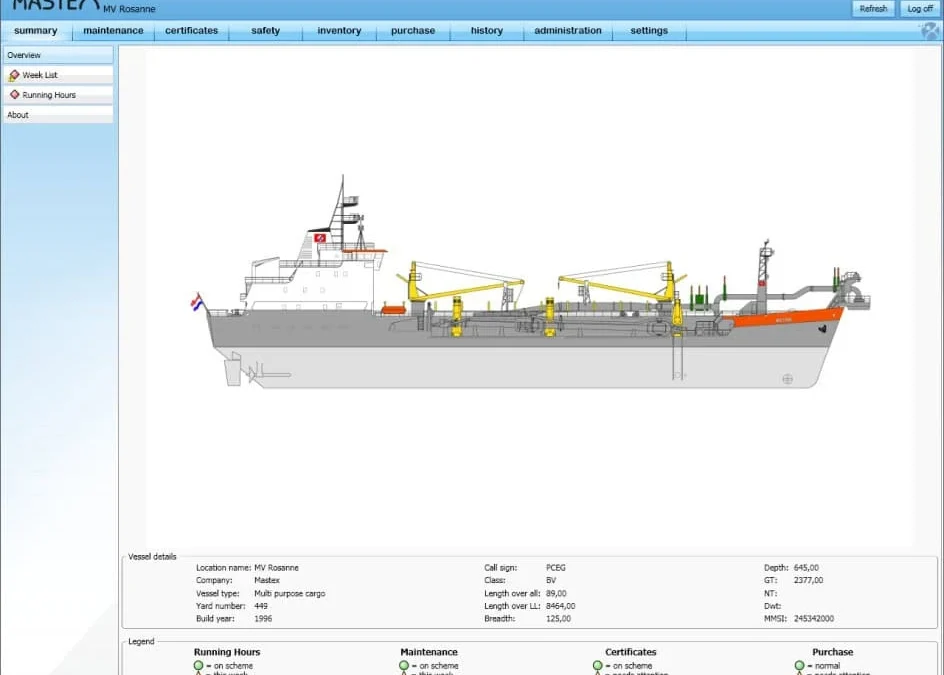The height and width of the screenshot is (675, 944).
Task: Click the green on-scheme dot under Maintenance
Action: click(404, 666)
